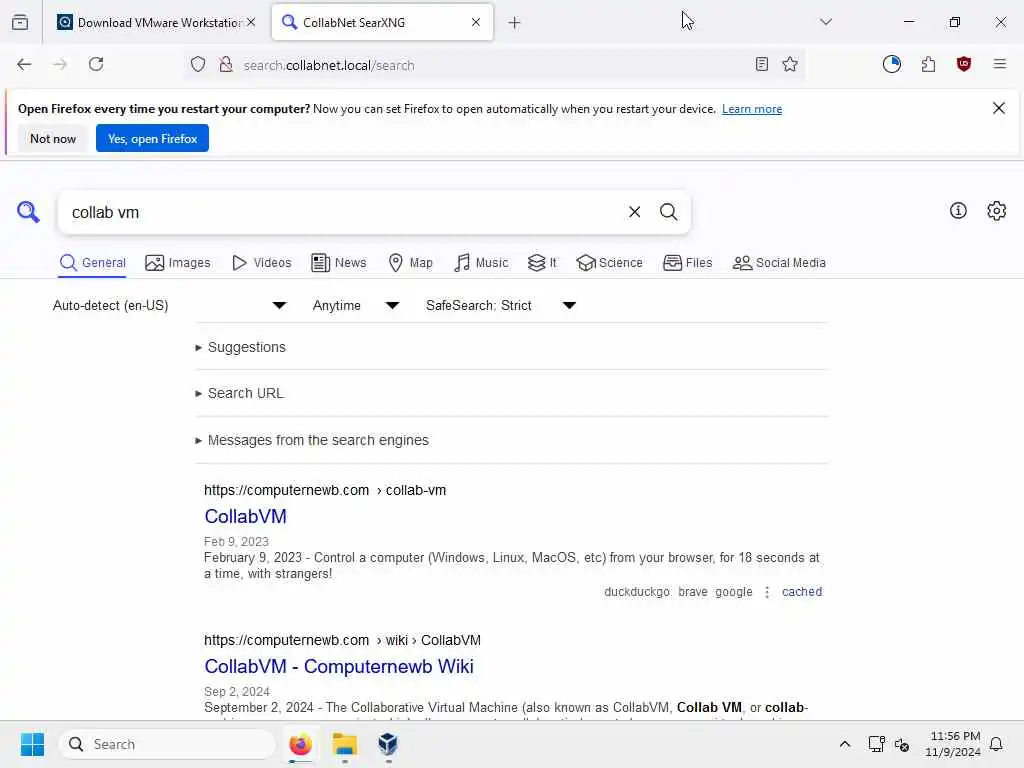This screenshot has width=1024, height=768.
Task: Open a new tab with plus button
Action: [515, 22]
